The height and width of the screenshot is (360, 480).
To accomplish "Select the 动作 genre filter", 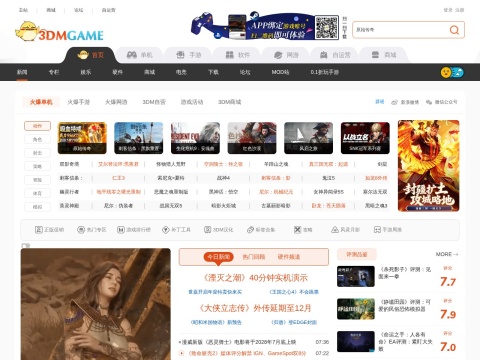I will (37, 126).
